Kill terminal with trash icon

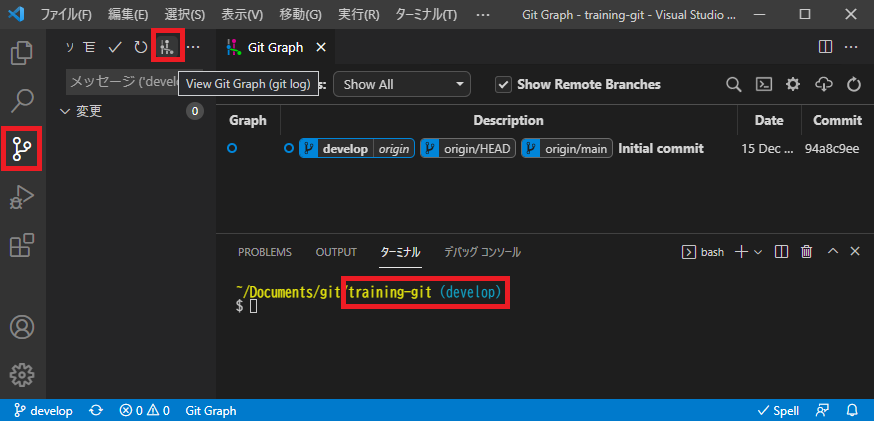pos(807,252)
